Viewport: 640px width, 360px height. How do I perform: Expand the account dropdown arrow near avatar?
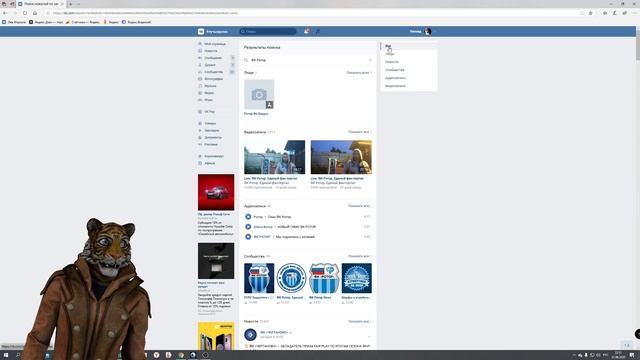pyautogui.click(x=435, y=31)
